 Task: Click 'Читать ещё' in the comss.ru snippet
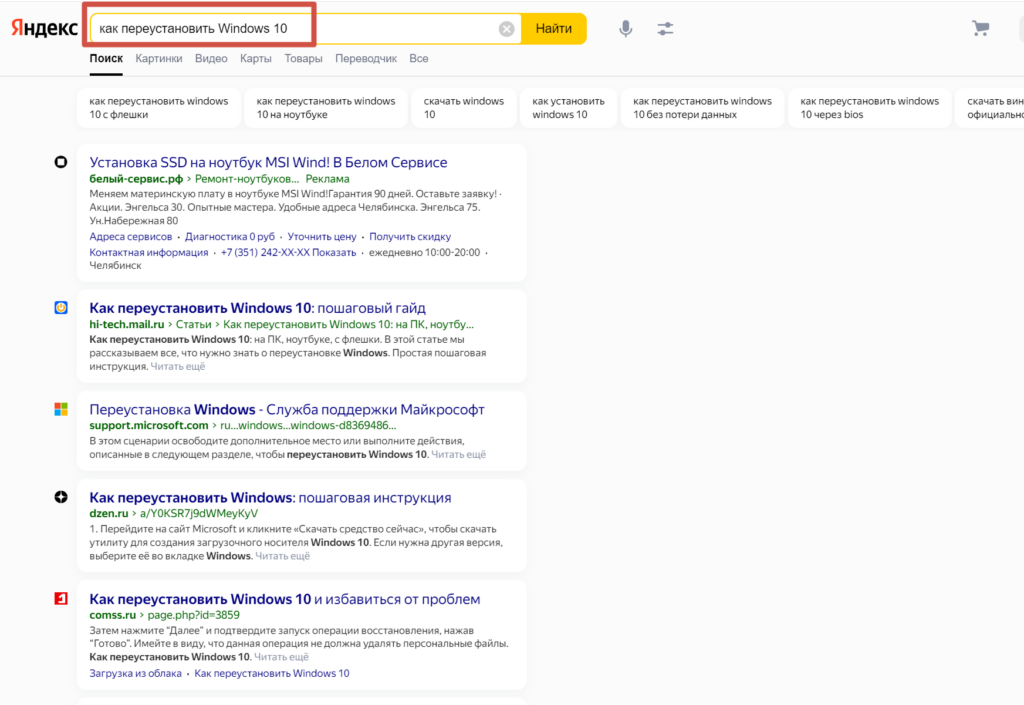(x=281, y=657)
